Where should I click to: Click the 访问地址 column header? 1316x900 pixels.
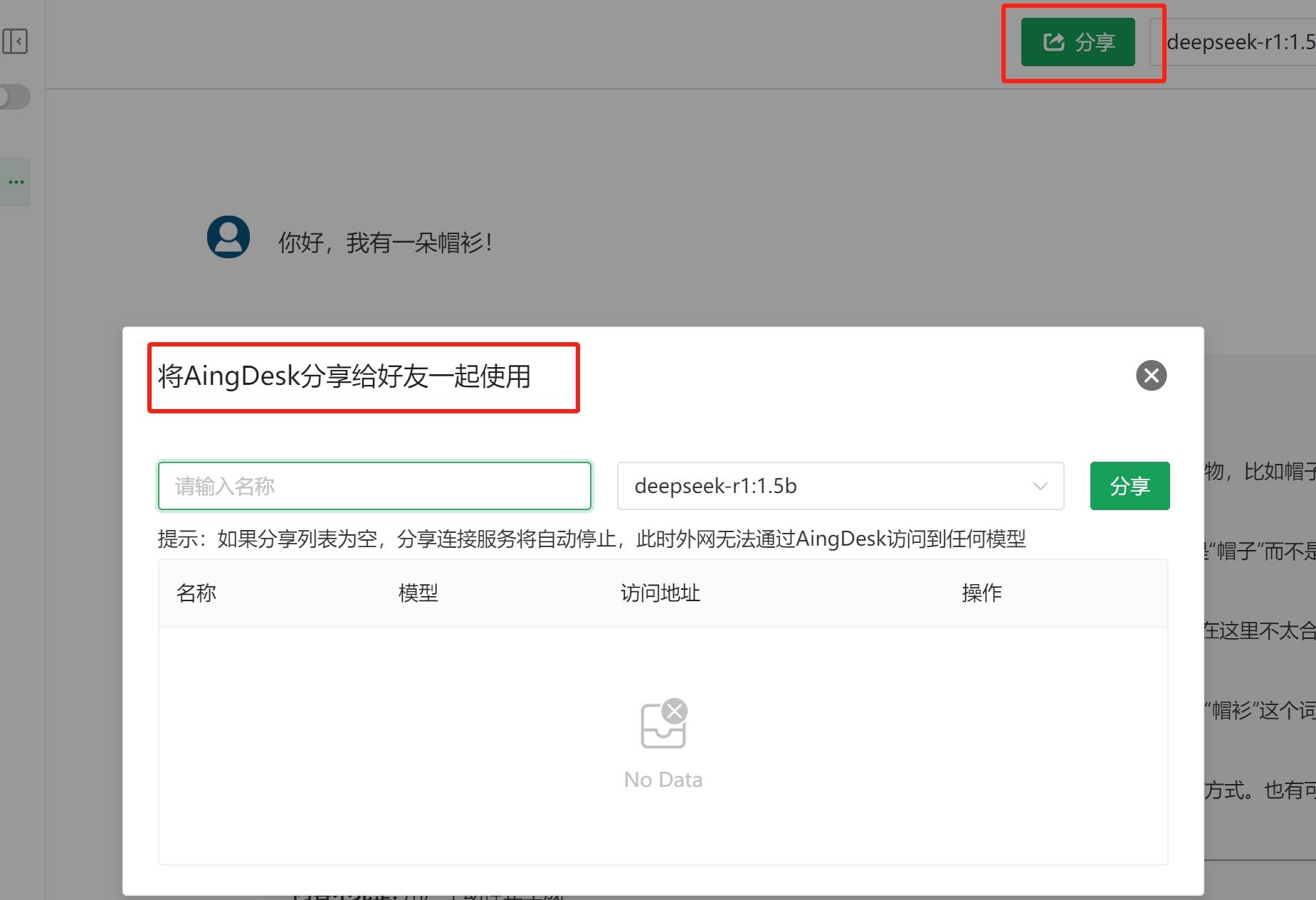[660, 593]
